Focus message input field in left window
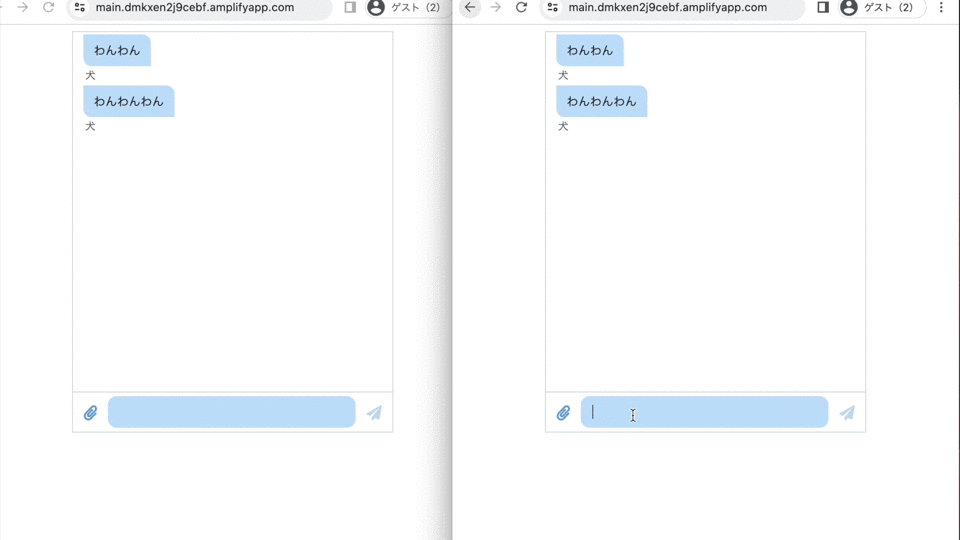Viewport: 960px width, 540px height. (x=231, y=412)
